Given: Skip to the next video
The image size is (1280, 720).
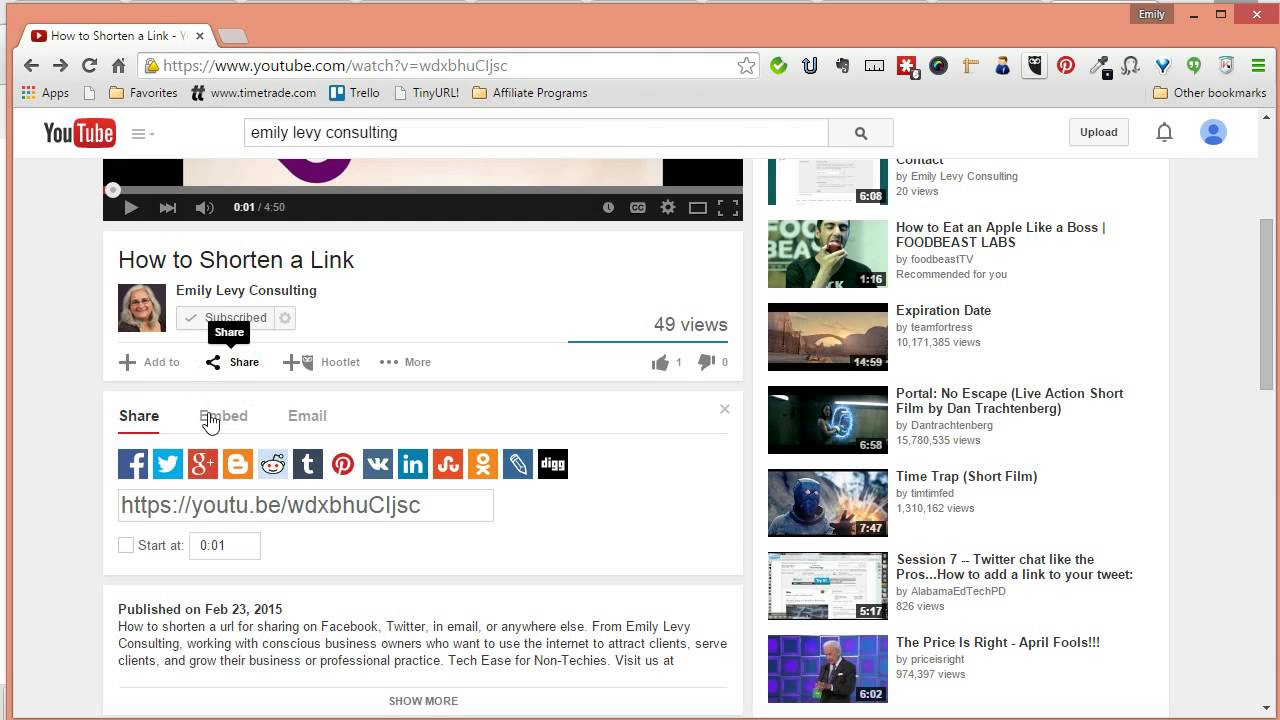Looking at the screenshot, I should [x=168, y=207].
